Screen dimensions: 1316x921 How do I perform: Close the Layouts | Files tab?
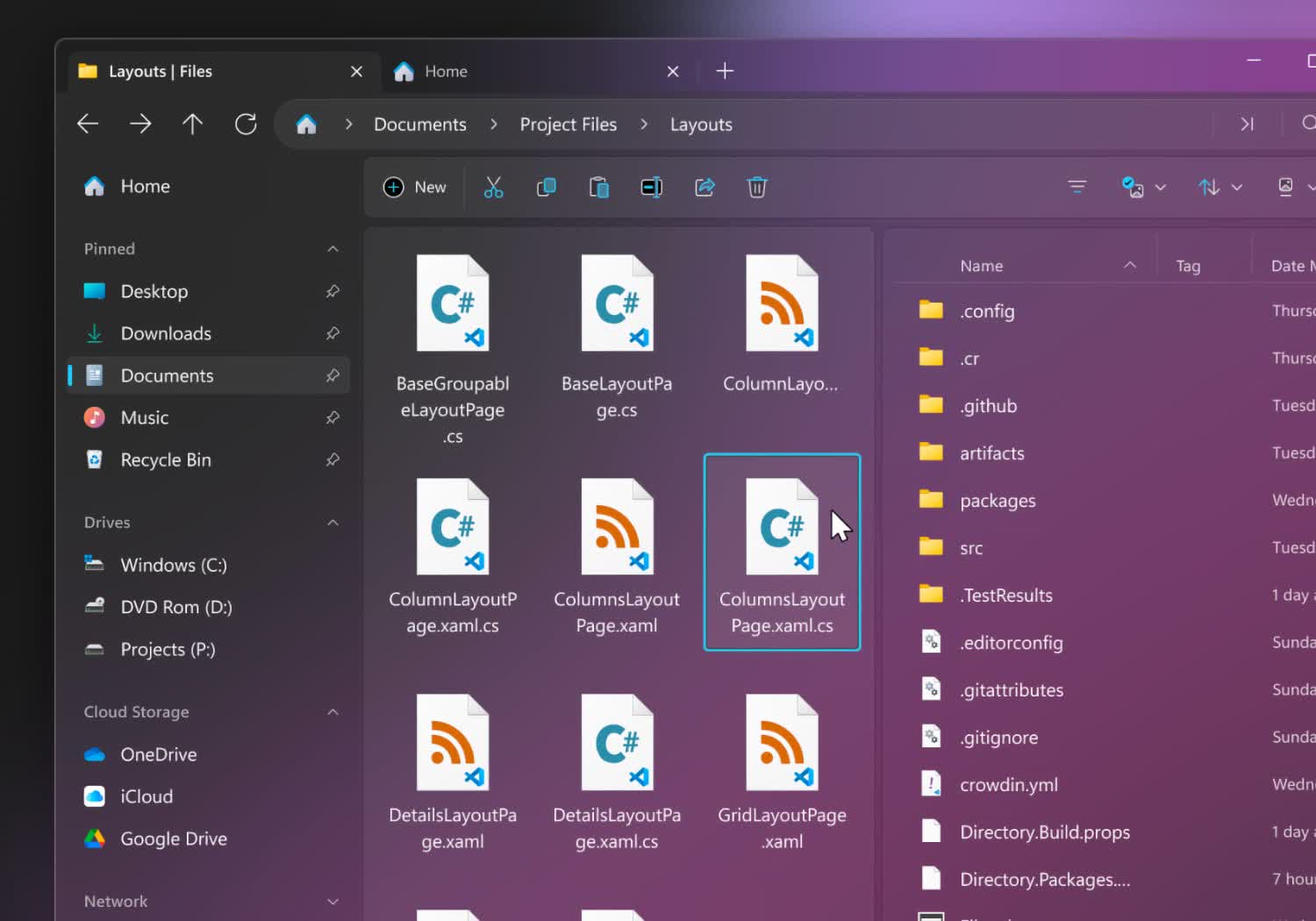point(356,71)
